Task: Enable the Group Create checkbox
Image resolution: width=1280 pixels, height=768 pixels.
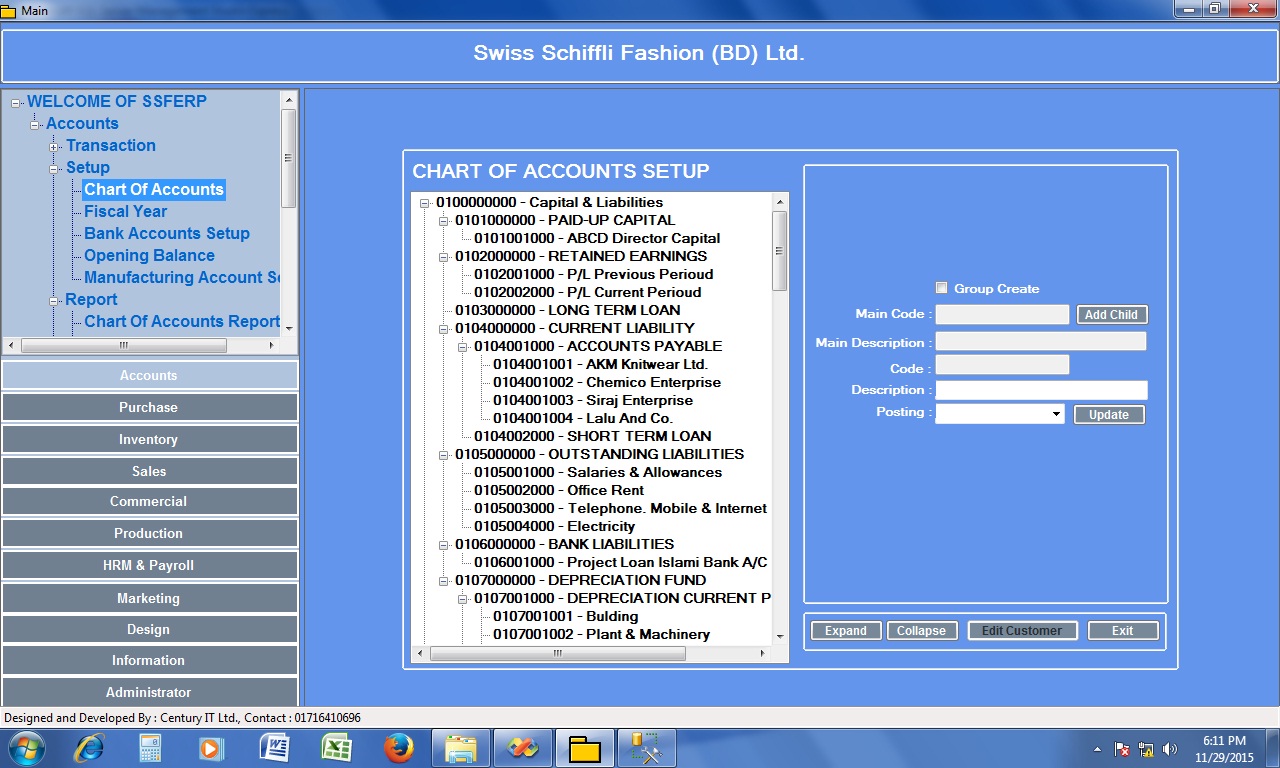Action: [941, 288]
